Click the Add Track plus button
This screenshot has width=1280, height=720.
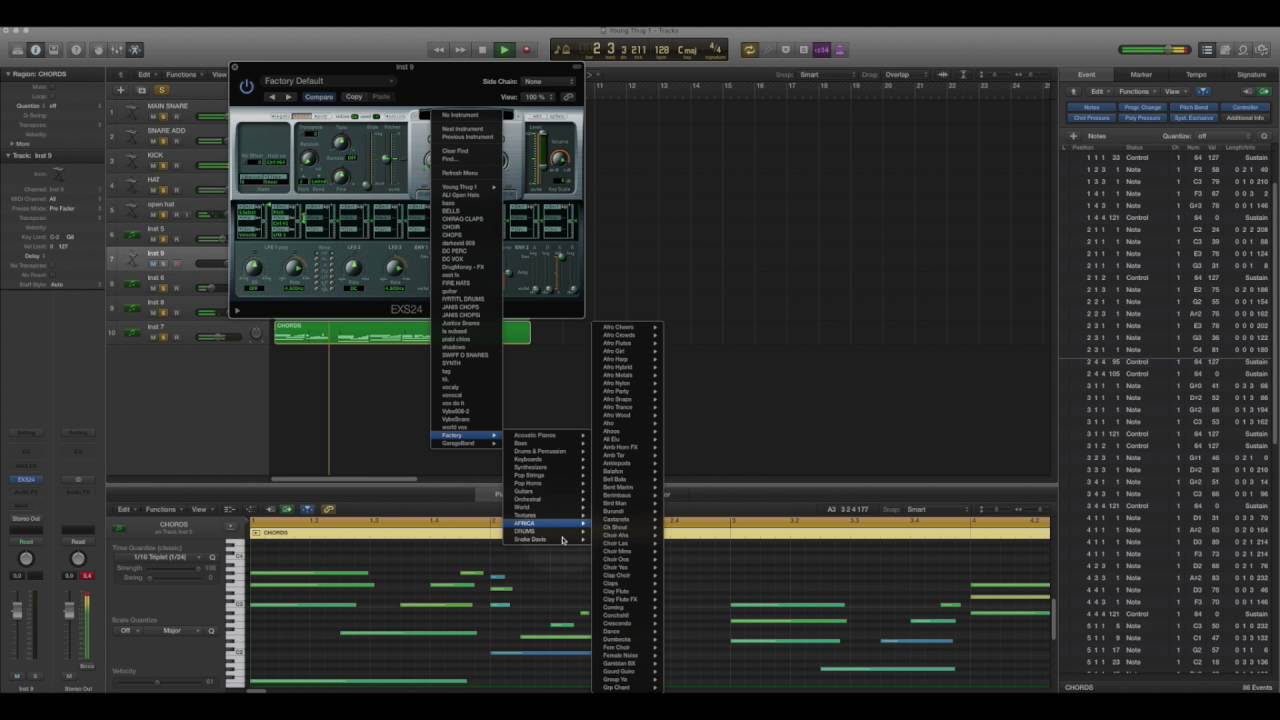coord(120,90)
